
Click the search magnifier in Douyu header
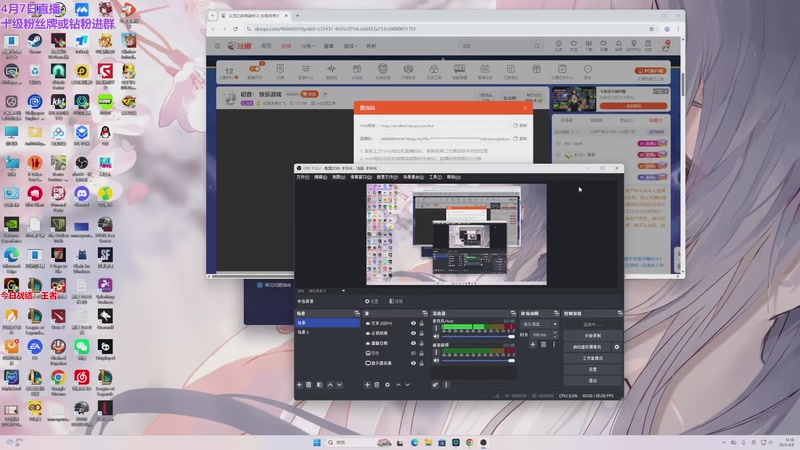tap(536, 46)
